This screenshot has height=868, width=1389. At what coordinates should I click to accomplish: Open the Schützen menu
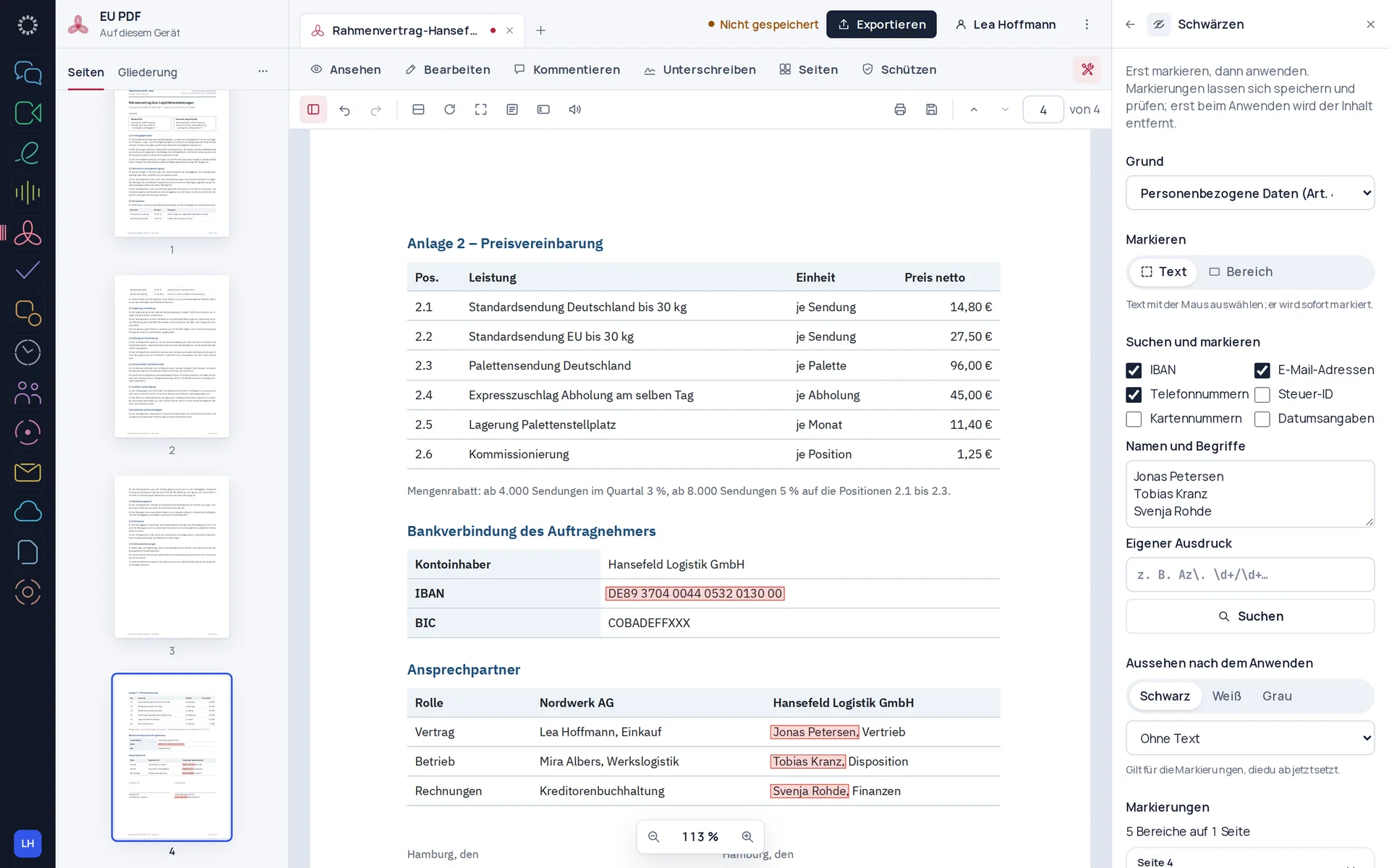(899, 69)
